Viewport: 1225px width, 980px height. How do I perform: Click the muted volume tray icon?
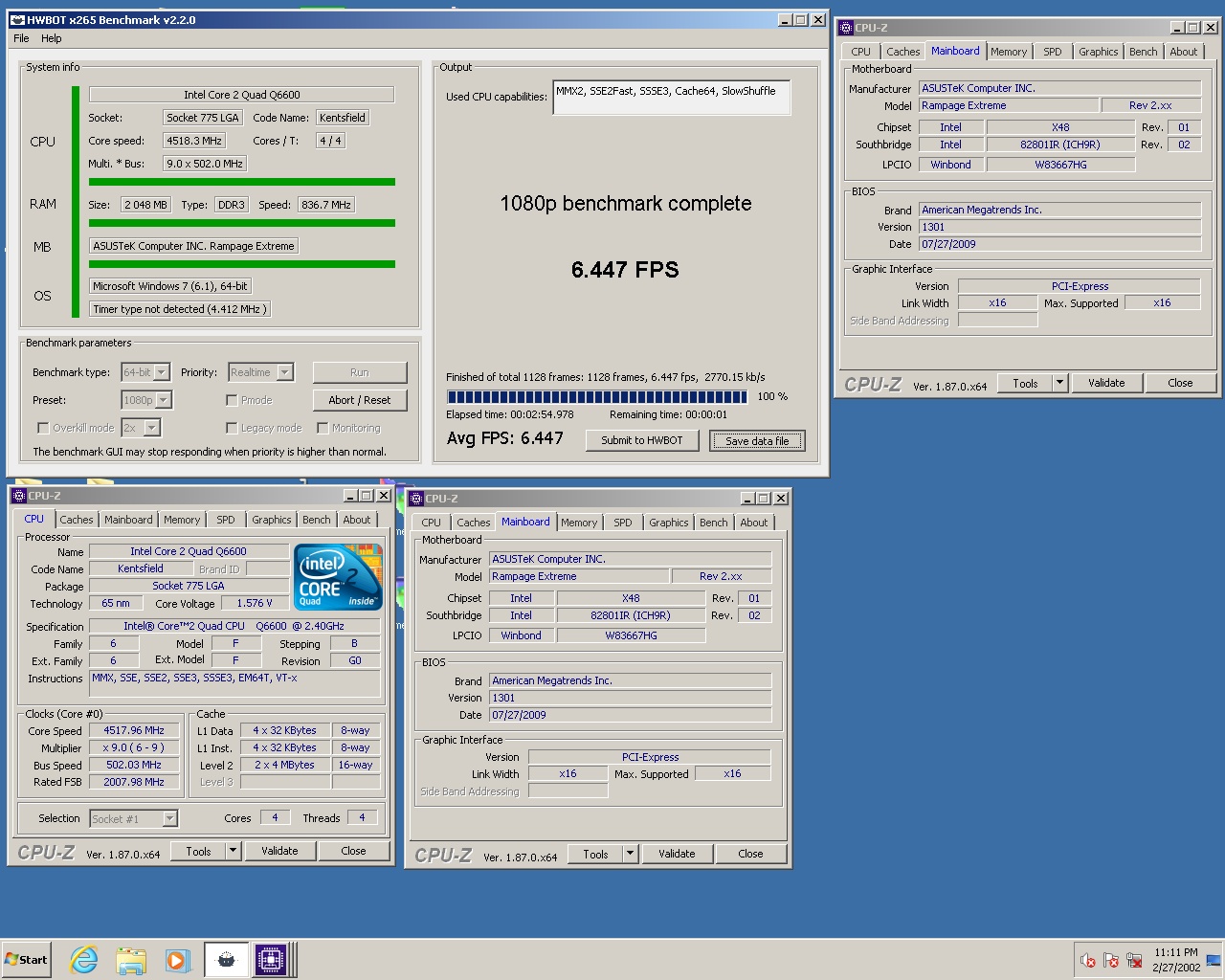(x=1088, y=960)
